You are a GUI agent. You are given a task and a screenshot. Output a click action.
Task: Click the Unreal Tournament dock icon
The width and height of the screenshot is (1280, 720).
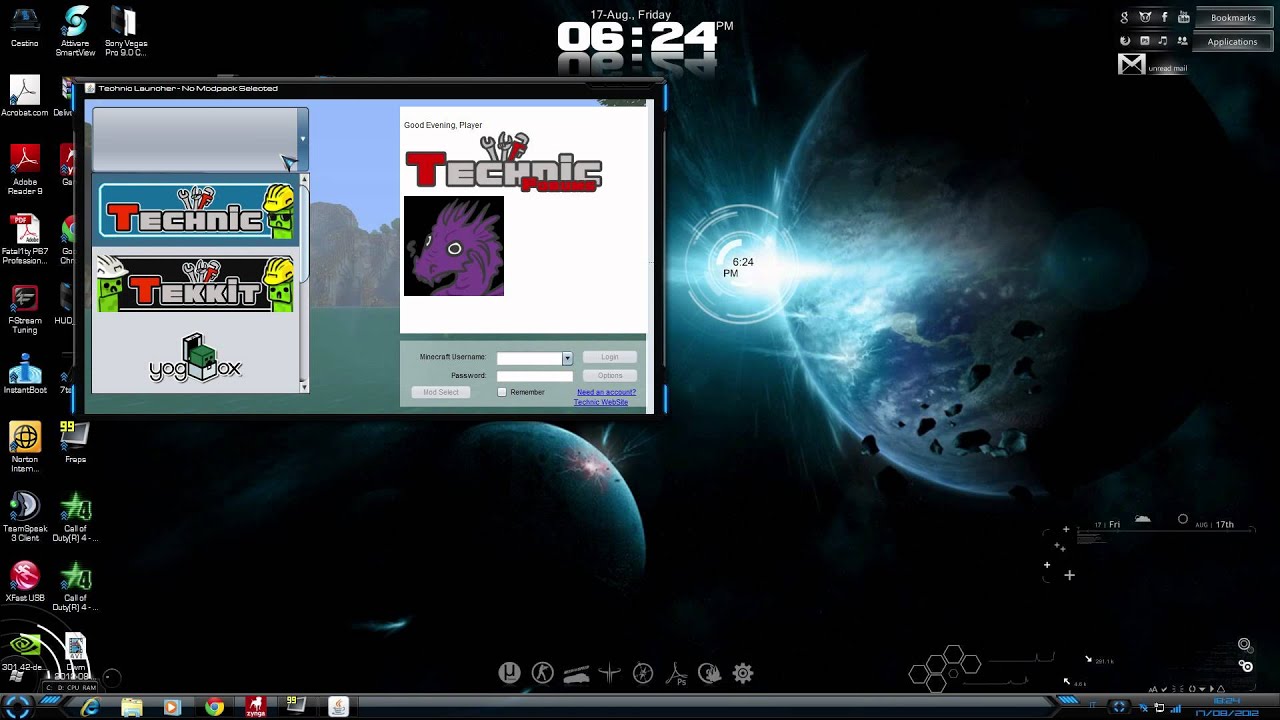coord(510,673)
